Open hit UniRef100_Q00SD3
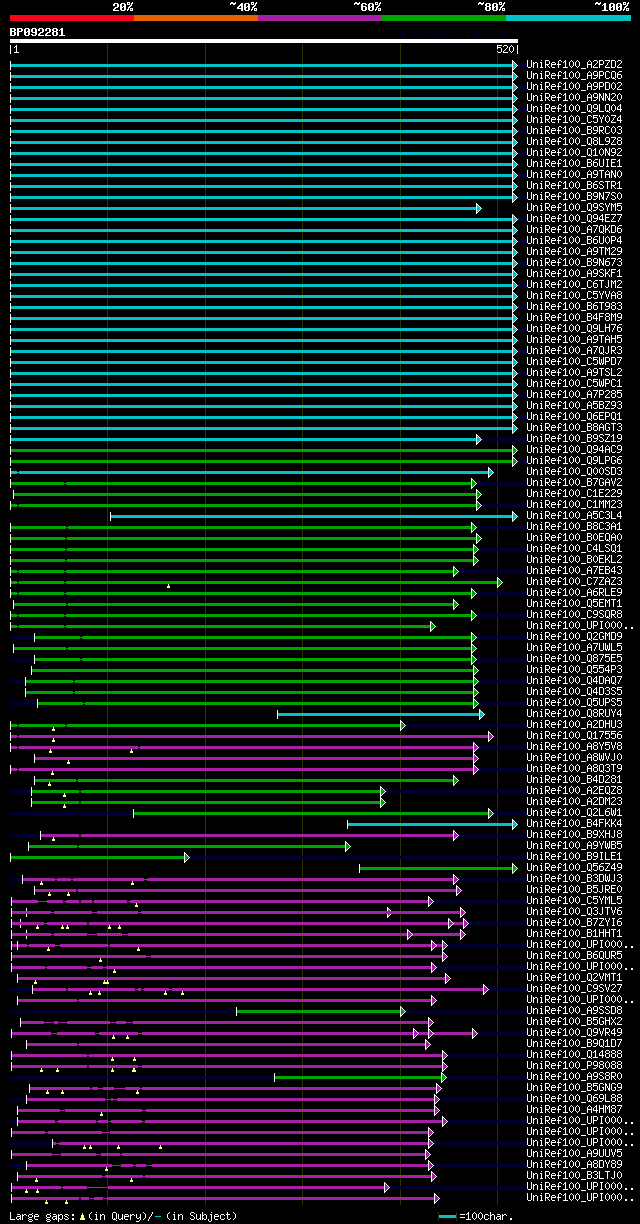 pos(574,472)
